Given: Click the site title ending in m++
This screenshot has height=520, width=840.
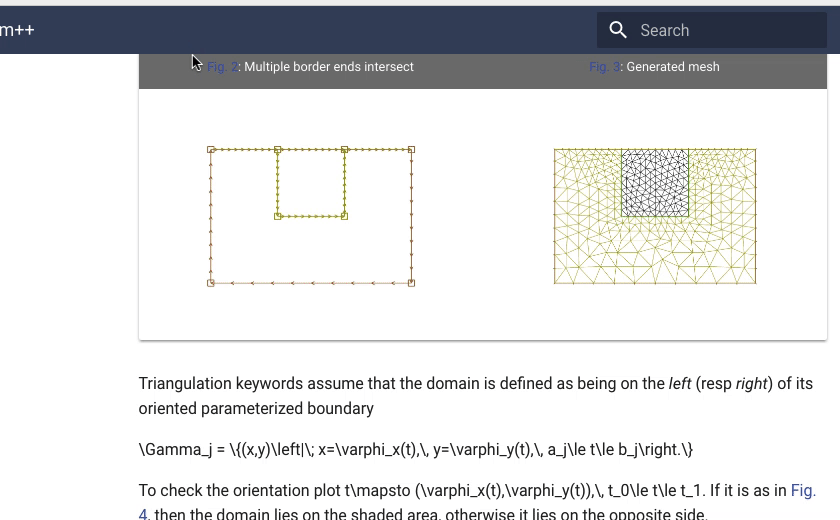Looking at the screenshot, I should point(17,30).
